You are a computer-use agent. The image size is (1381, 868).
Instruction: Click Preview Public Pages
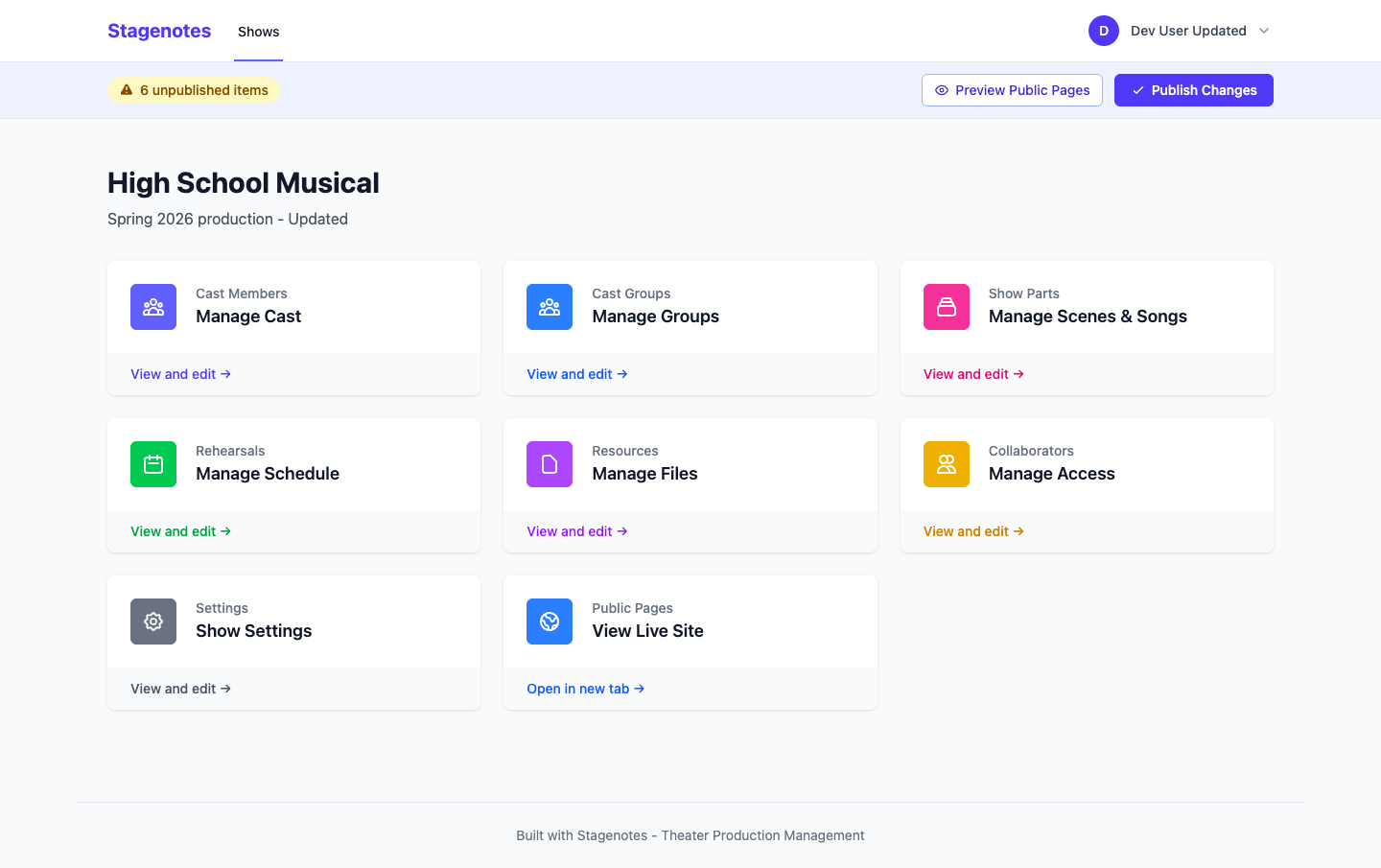pos(1012,90)
